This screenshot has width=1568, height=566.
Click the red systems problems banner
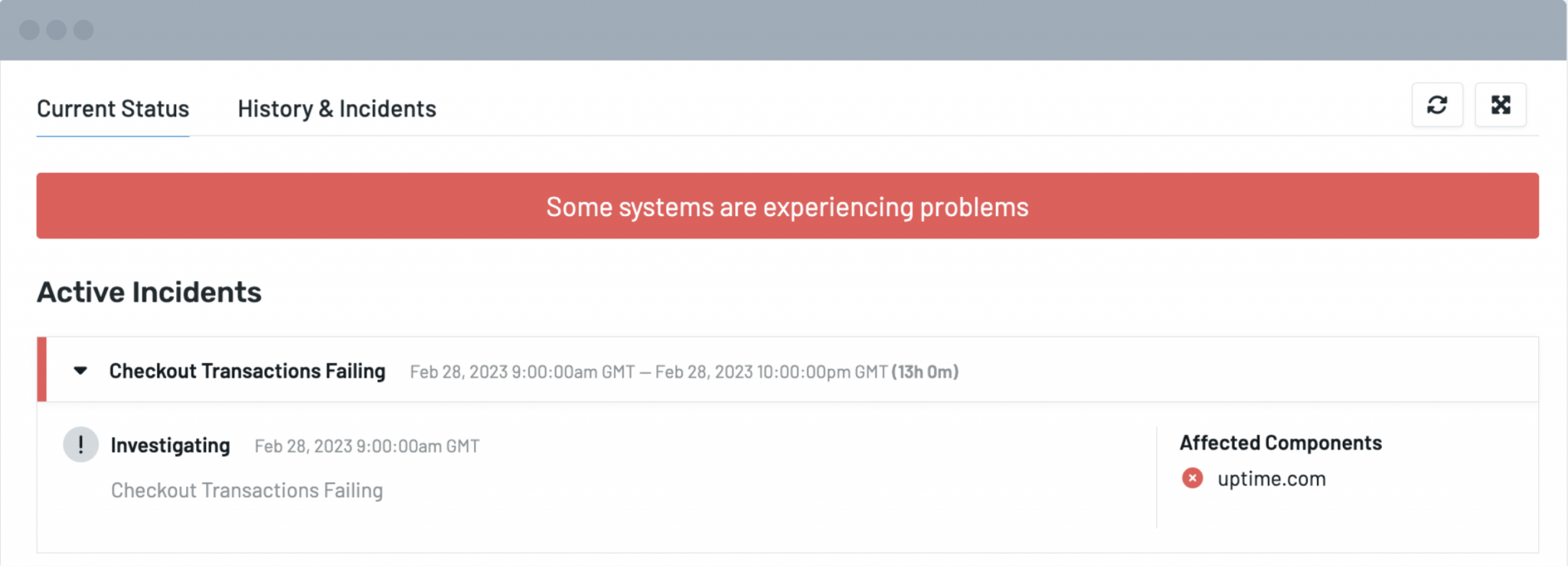click(x=786, y=205)
